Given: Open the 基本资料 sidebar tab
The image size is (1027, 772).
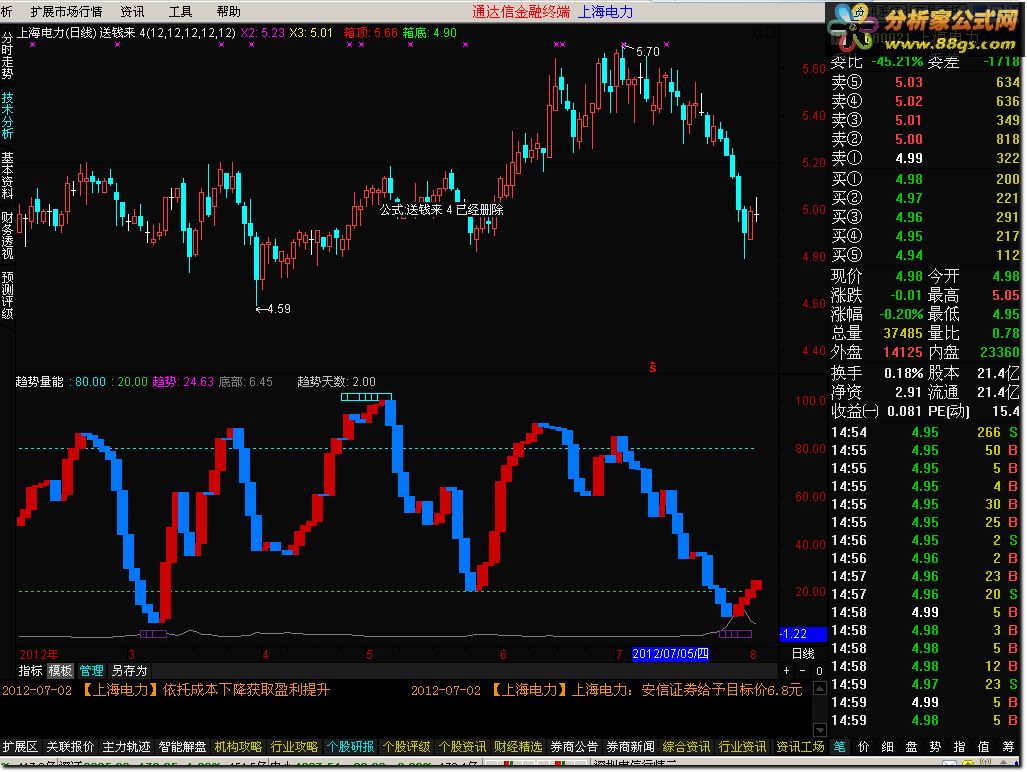Looking at the screenshot, I should coord(7,175).
